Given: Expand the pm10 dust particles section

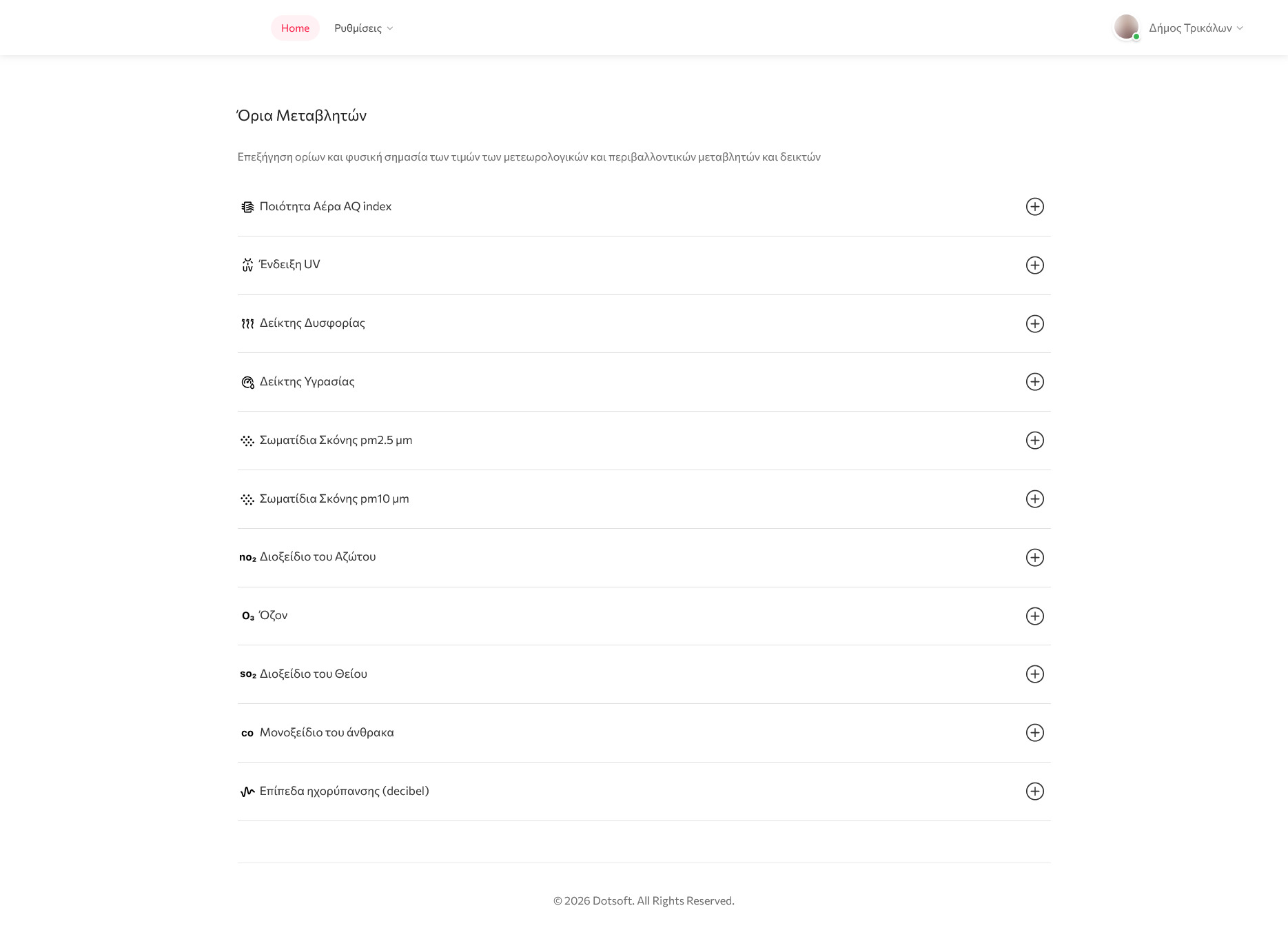Looking at the screenshot, I should point(1034,499).
